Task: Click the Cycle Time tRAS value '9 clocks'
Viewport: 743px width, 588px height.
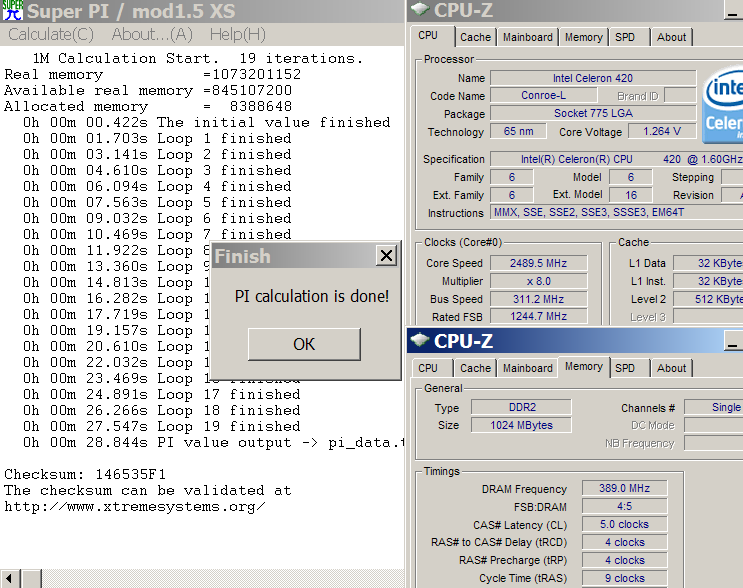Action: coord(625,578)
